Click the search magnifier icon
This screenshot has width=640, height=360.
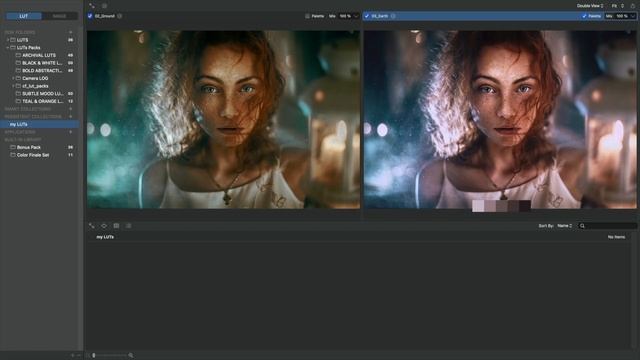pyautogui.click(x=582, y=226)
